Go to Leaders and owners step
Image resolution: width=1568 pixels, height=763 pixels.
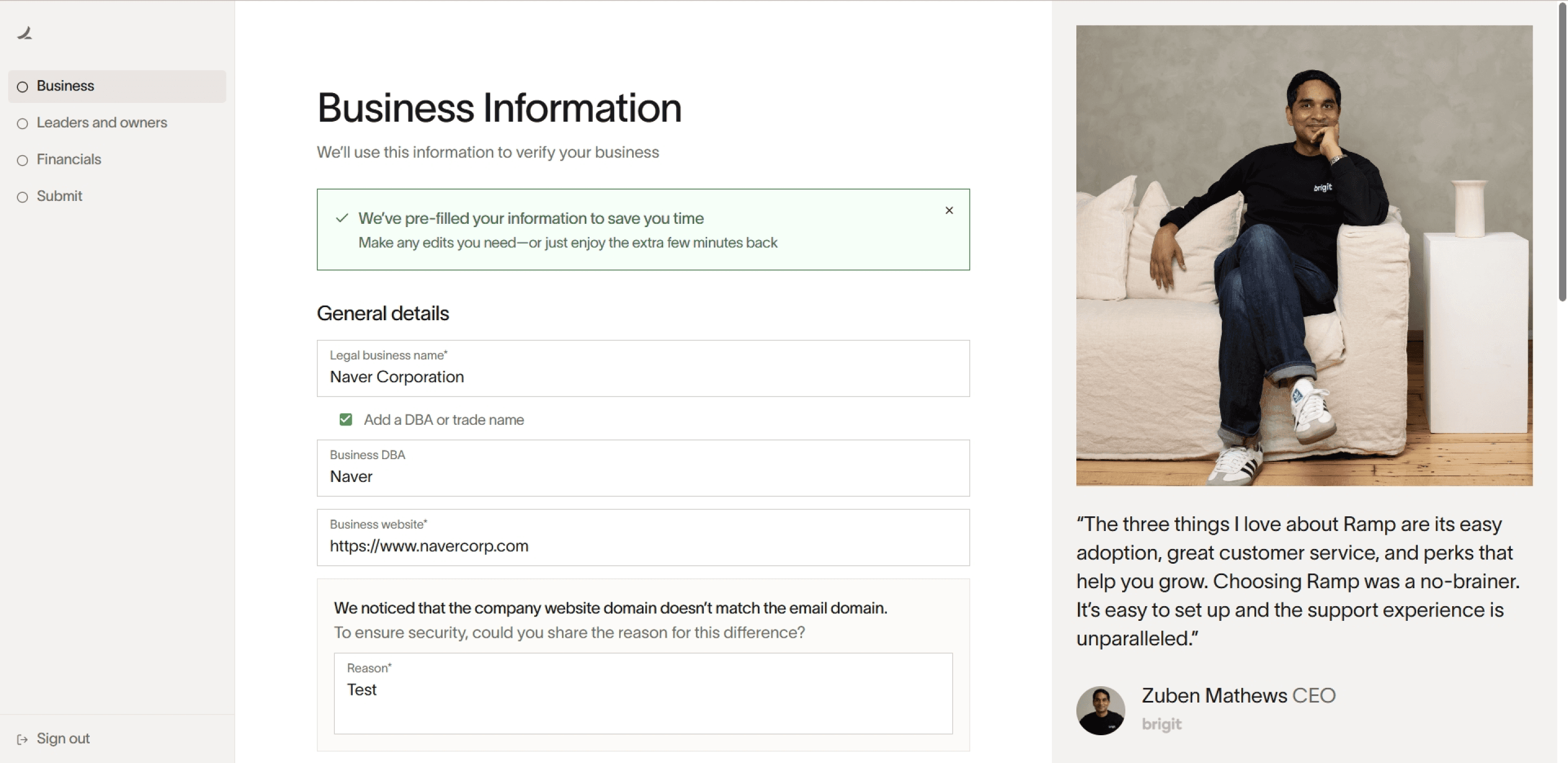pyautogui.click(x=102, y=123)
